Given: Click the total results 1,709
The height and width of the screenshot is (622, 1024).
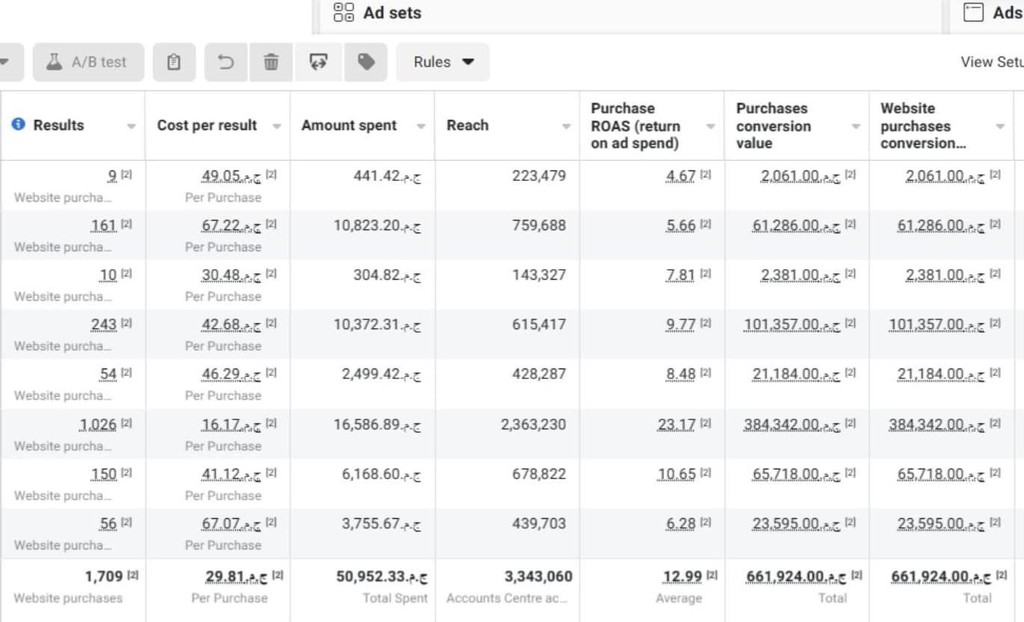Looking at the screenshot, I should click(104, 576).
